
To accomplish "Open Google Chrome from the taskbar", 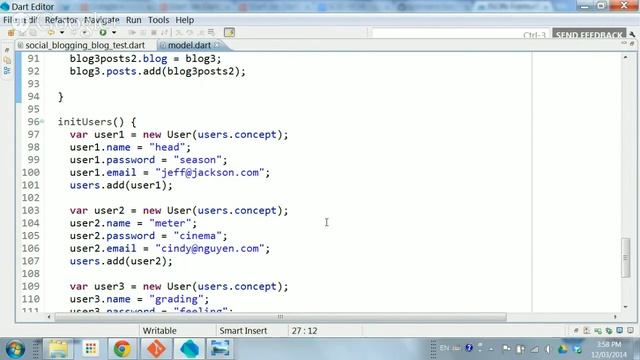I will 122,349.
